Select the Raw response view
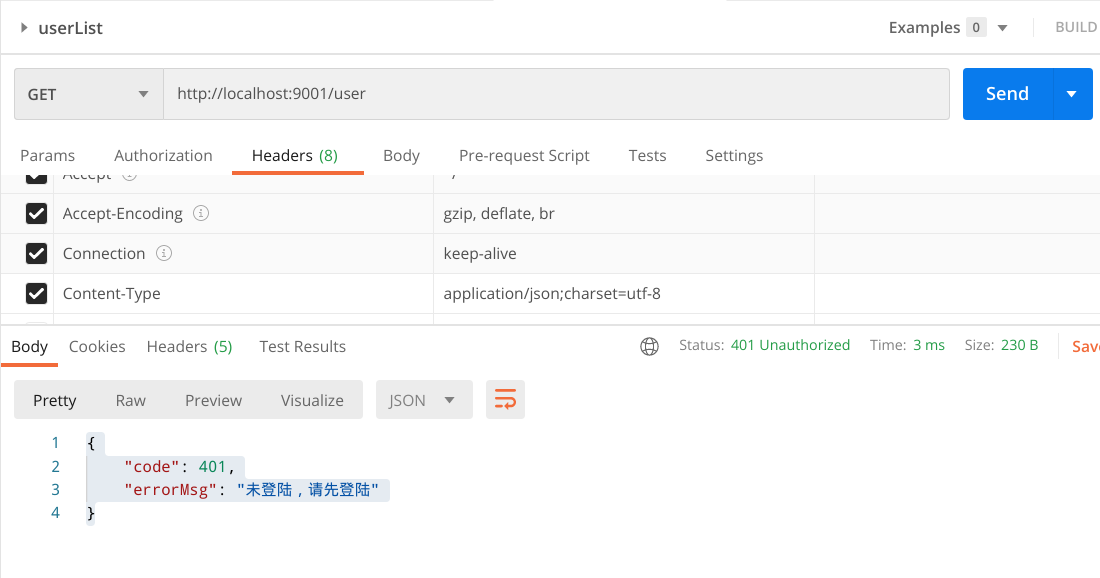Image resolution: width=1100 pixels, height=578 pixels. (130, 400)
